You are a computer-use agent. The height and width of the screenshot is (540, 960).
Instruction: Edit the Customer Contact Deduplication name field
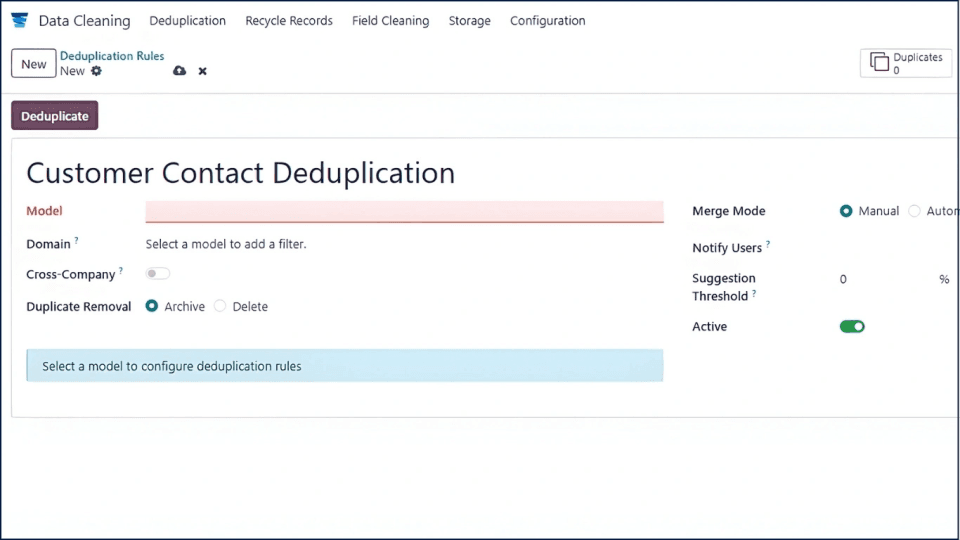tap(241, 173)
